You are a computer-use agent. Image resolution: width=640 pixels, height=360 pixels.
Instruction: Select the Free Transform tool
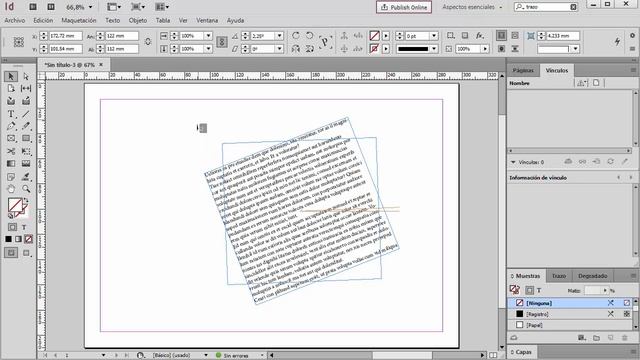[26, 151]
